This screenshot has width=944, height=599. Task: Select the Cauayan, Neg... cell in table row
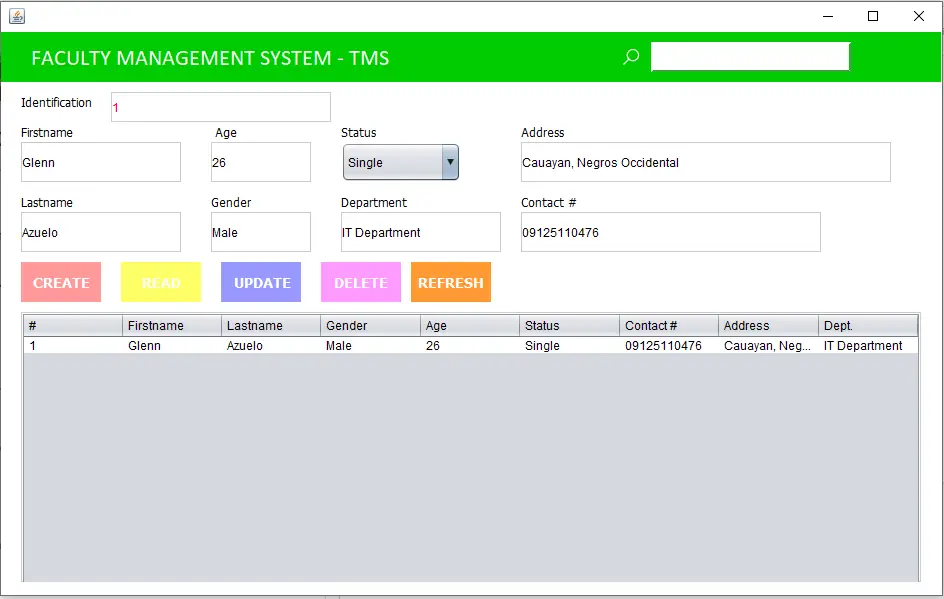pos(768,346)
